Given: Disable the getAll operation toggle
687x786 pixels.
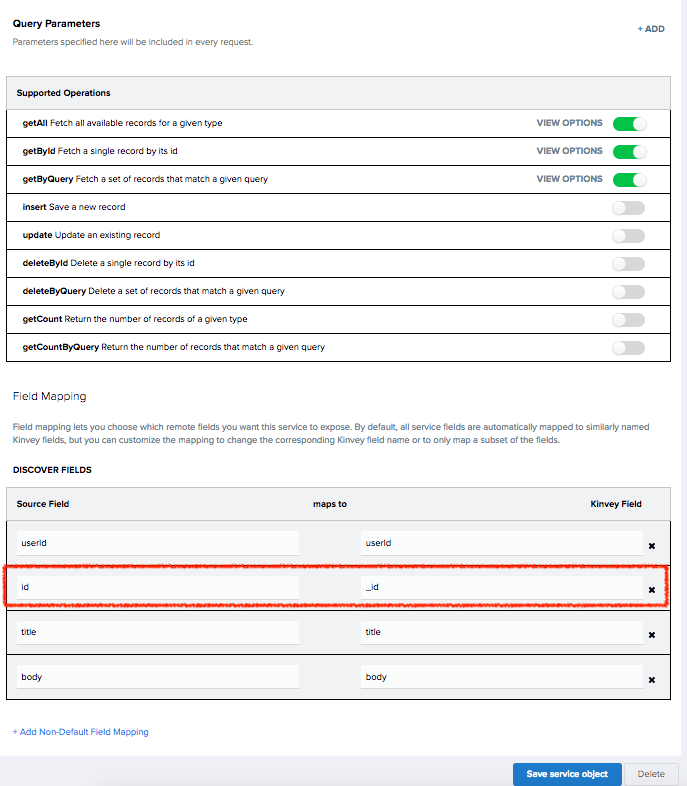Looking at the screenshot, I should click(x=629, y=124).
